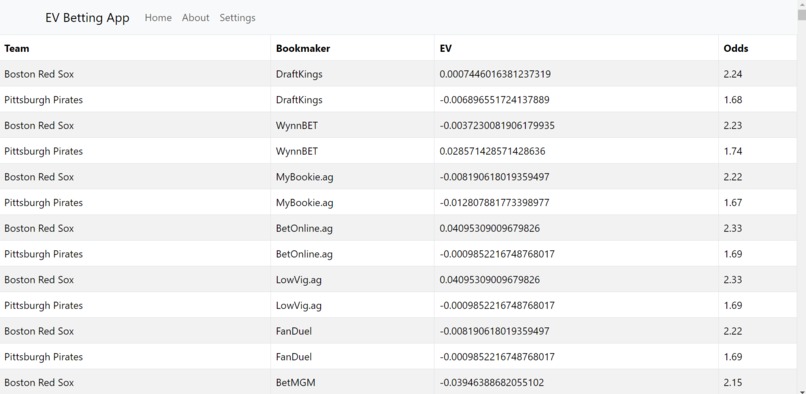
Task: Select Pittsburgh Pirates in the LowVig.ag row
Action: coord(44,306)
